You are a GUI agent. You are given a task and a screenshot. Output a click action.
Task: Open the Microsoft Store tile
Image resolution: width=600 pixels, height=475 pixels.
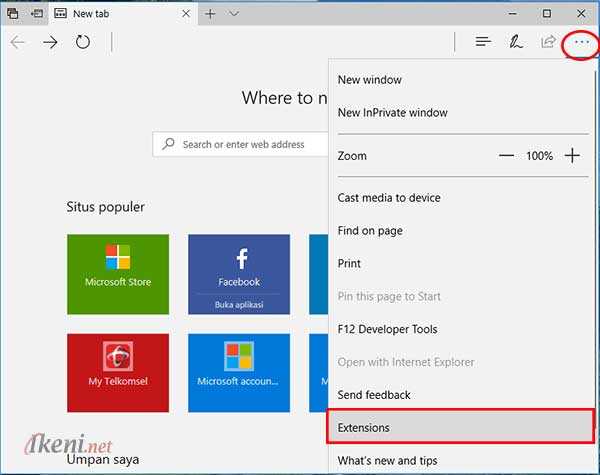pos(118,274)
